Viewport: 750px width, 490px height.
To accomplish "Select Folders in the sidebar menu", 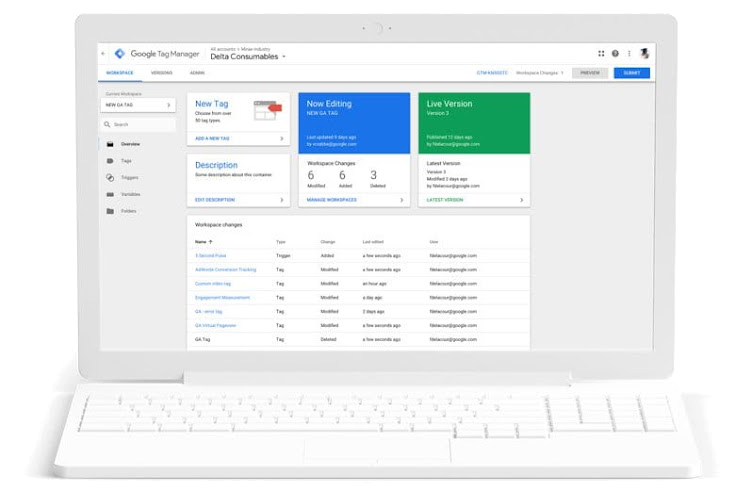I will click(129, 211).
